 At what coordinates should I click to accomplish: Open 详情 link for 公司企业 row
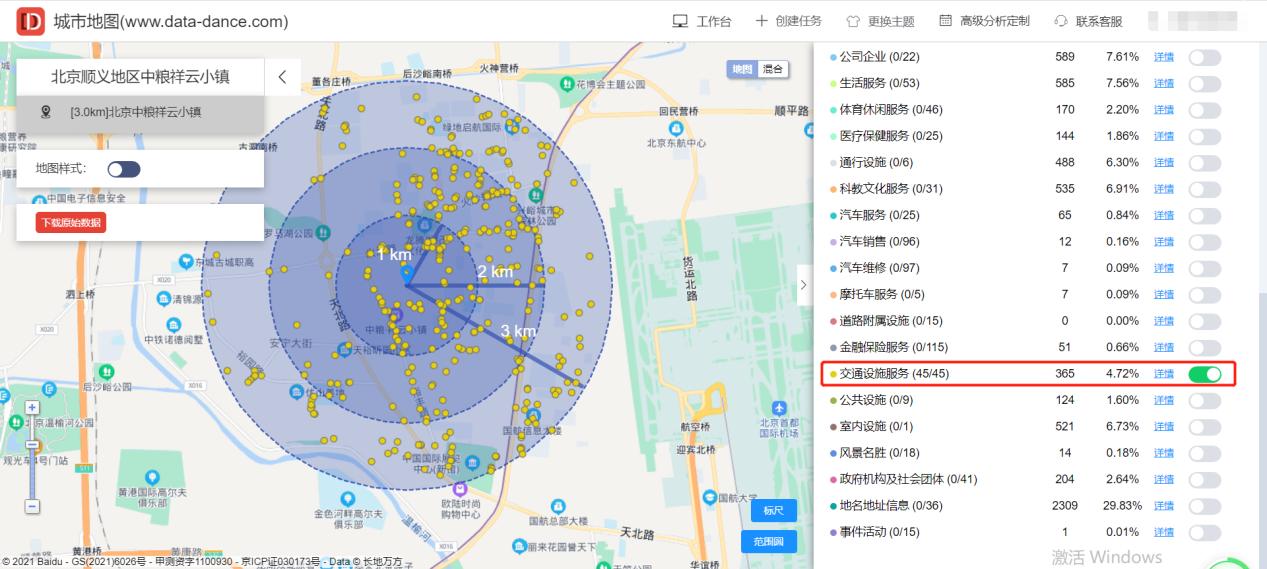coord(1164,57)
